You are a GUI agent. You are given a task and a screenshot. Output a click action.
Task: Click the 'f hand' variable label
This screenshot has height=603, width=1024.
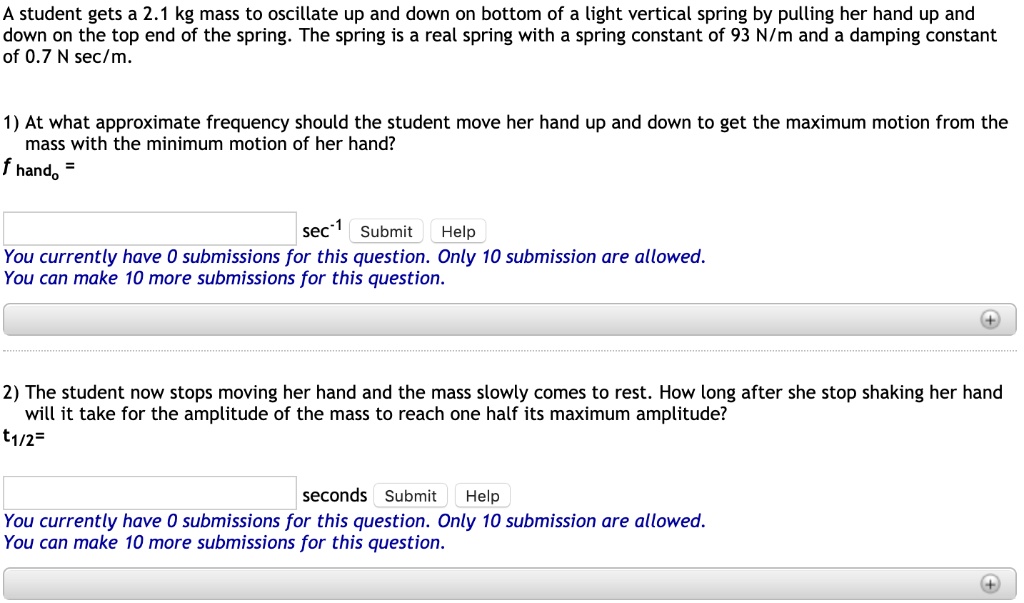pos(32,170)
